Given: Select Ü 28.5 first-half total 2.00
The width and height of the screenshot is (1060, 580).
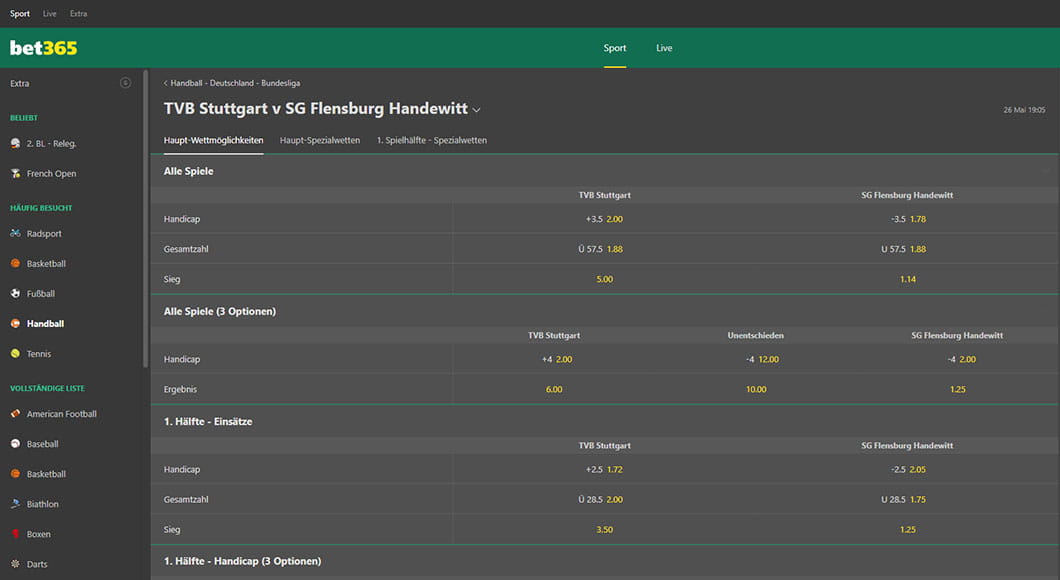Looking at the screenshot, I should click(600, 500).
